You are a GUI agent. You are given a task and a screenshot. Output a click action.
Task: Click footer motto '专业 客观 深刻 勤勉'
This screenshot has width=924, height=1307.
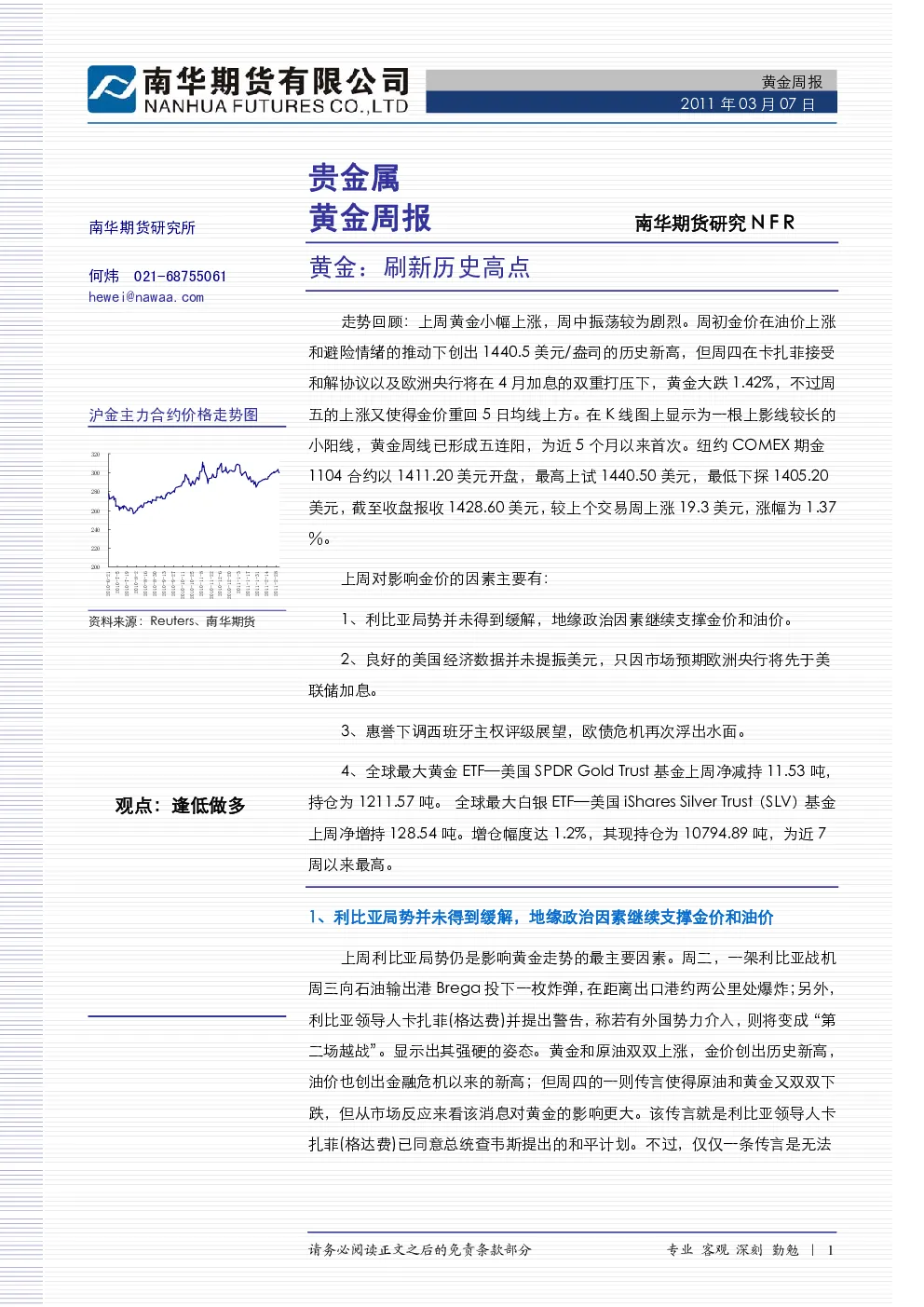click(x=733, y=1250)
